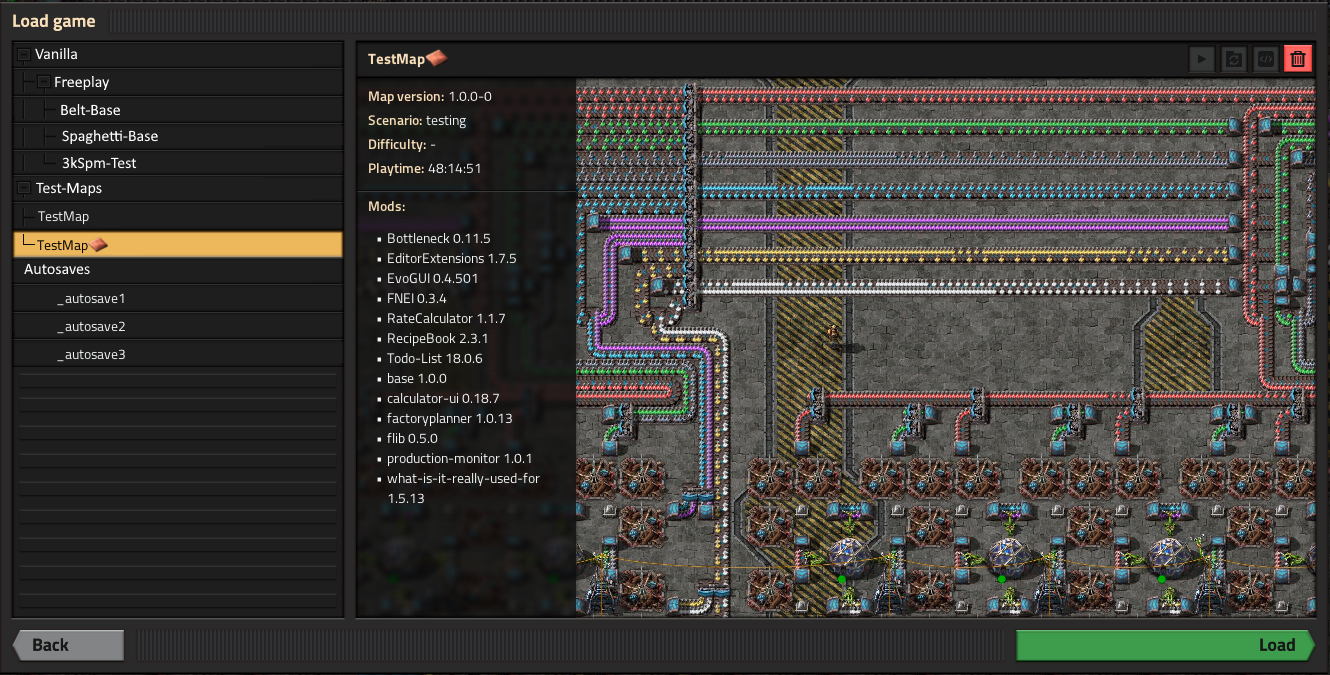
Task: Click mod entry FNEI 0.3.4
Action: [x=417, y=298]
